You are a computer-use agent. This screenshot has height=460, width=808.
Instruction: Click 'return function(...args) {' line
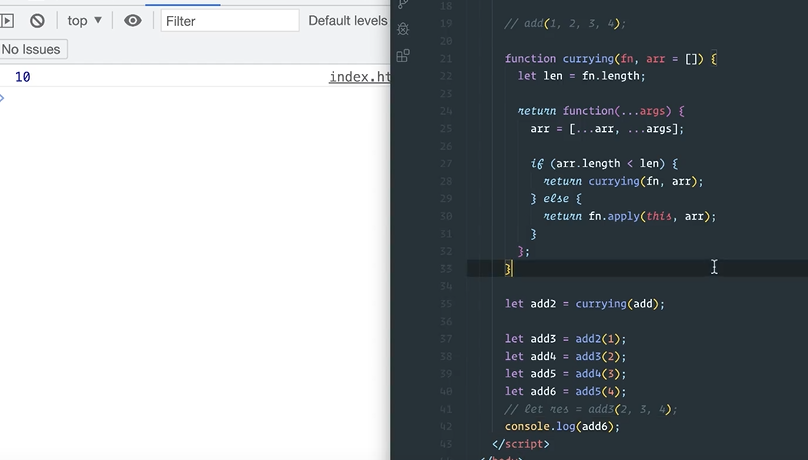click(601, 111)
